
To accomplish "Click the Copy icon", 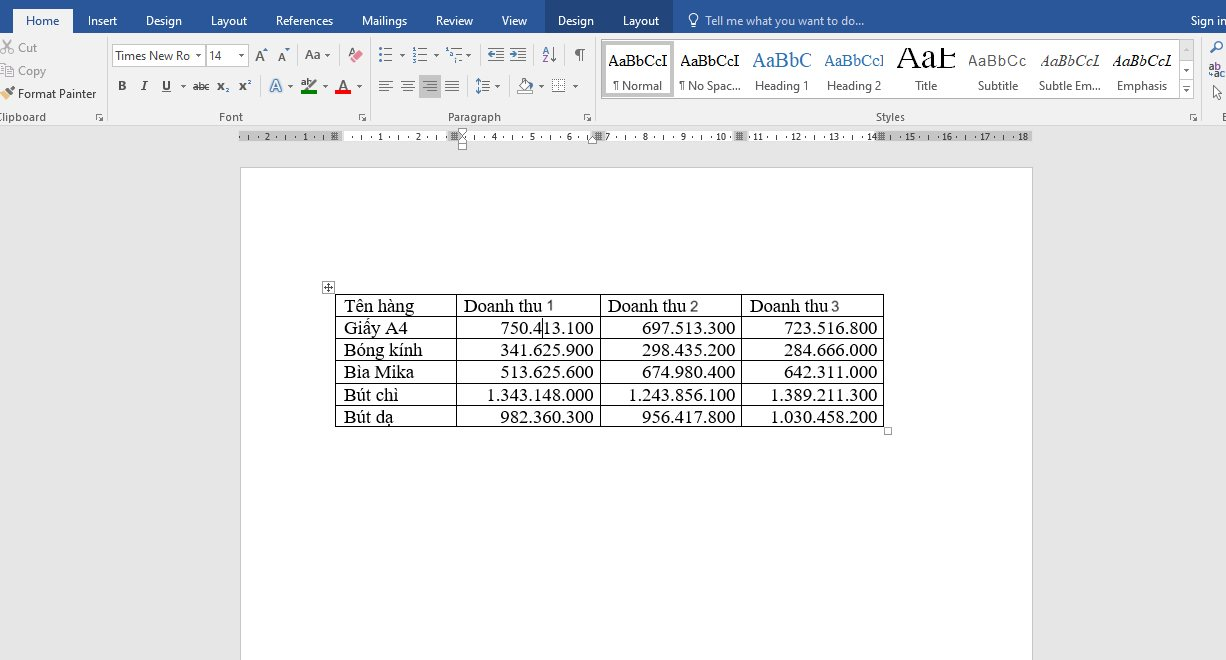I will pyautogui.click(x=8, y=71).
